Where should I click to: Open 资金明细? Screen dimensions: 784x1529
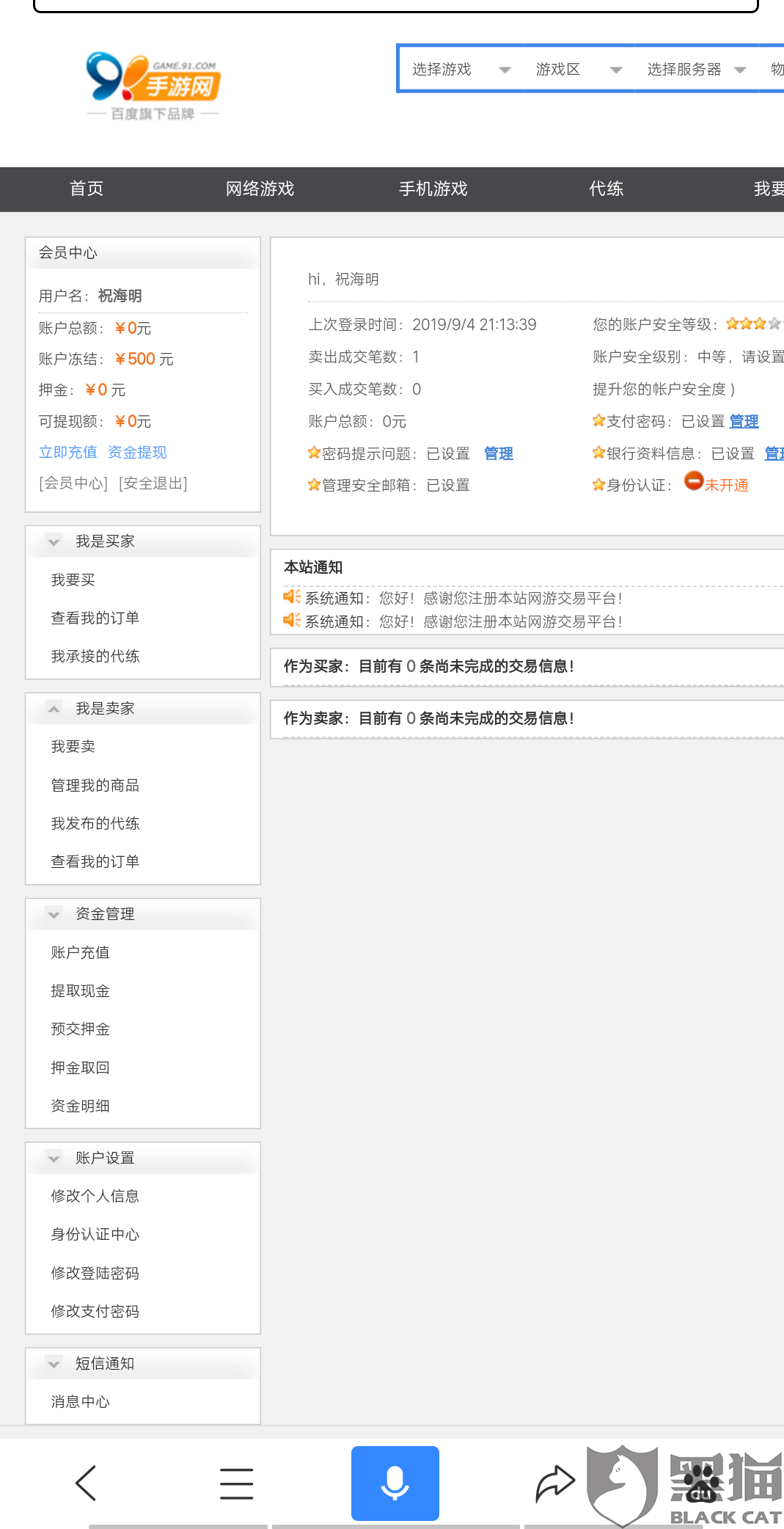(x=81, y=1106)
